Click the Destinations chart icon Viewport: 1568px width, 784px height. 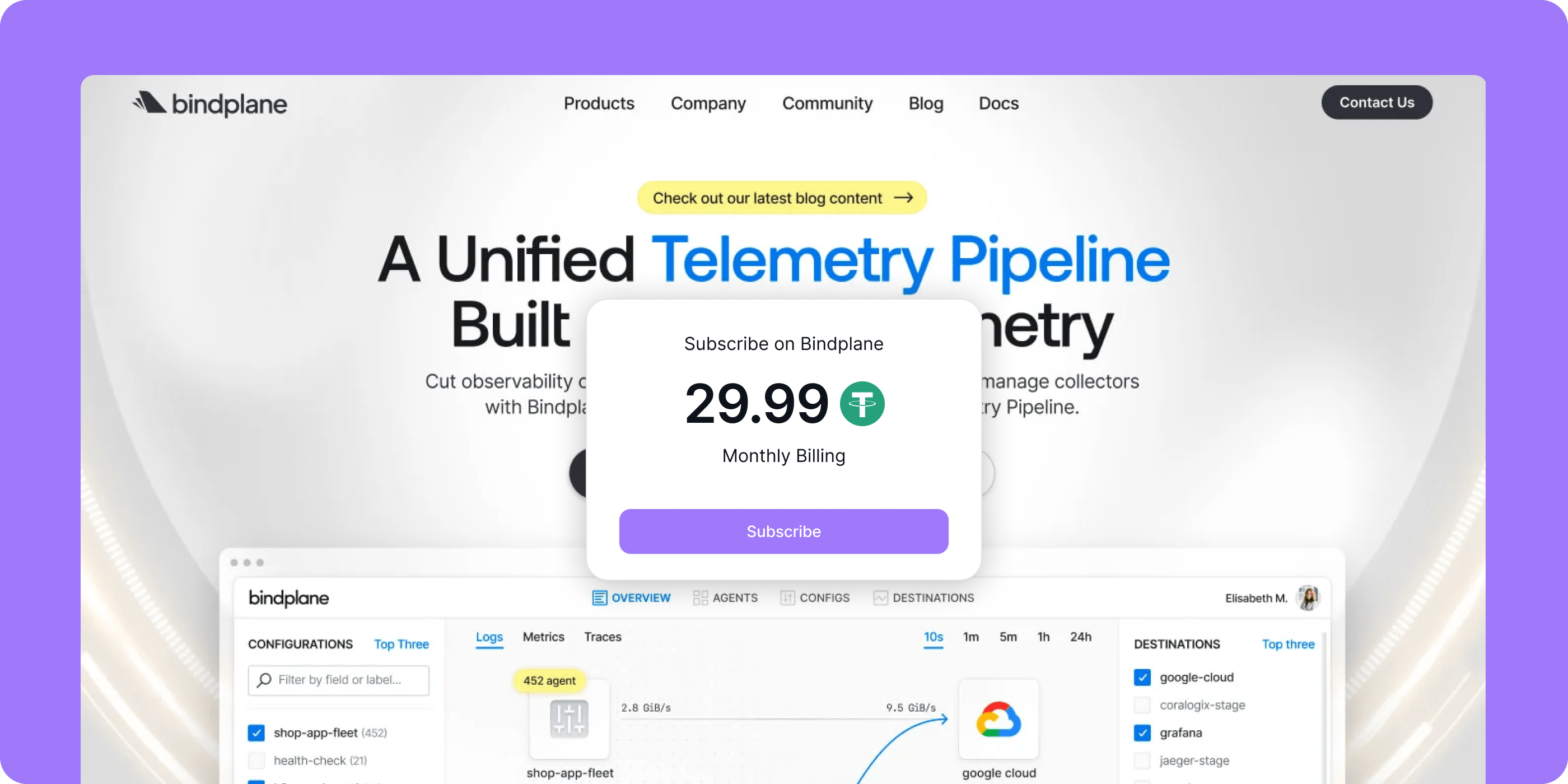tap(880, 598)
